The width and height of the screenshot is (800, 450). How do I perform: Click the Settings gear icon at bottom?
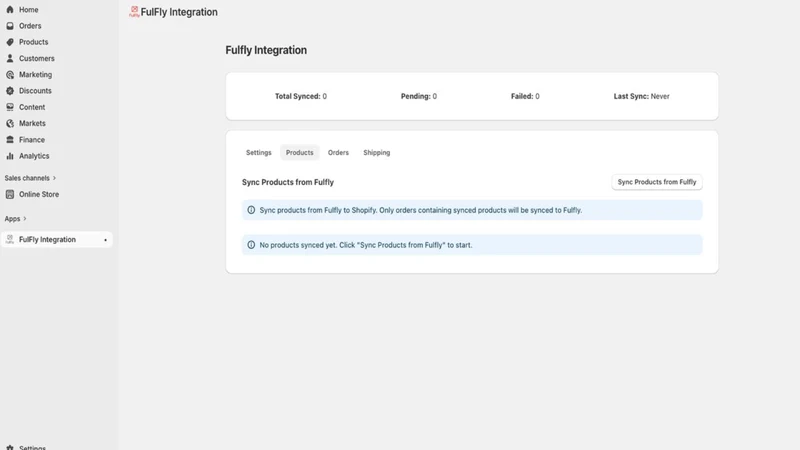10,447
